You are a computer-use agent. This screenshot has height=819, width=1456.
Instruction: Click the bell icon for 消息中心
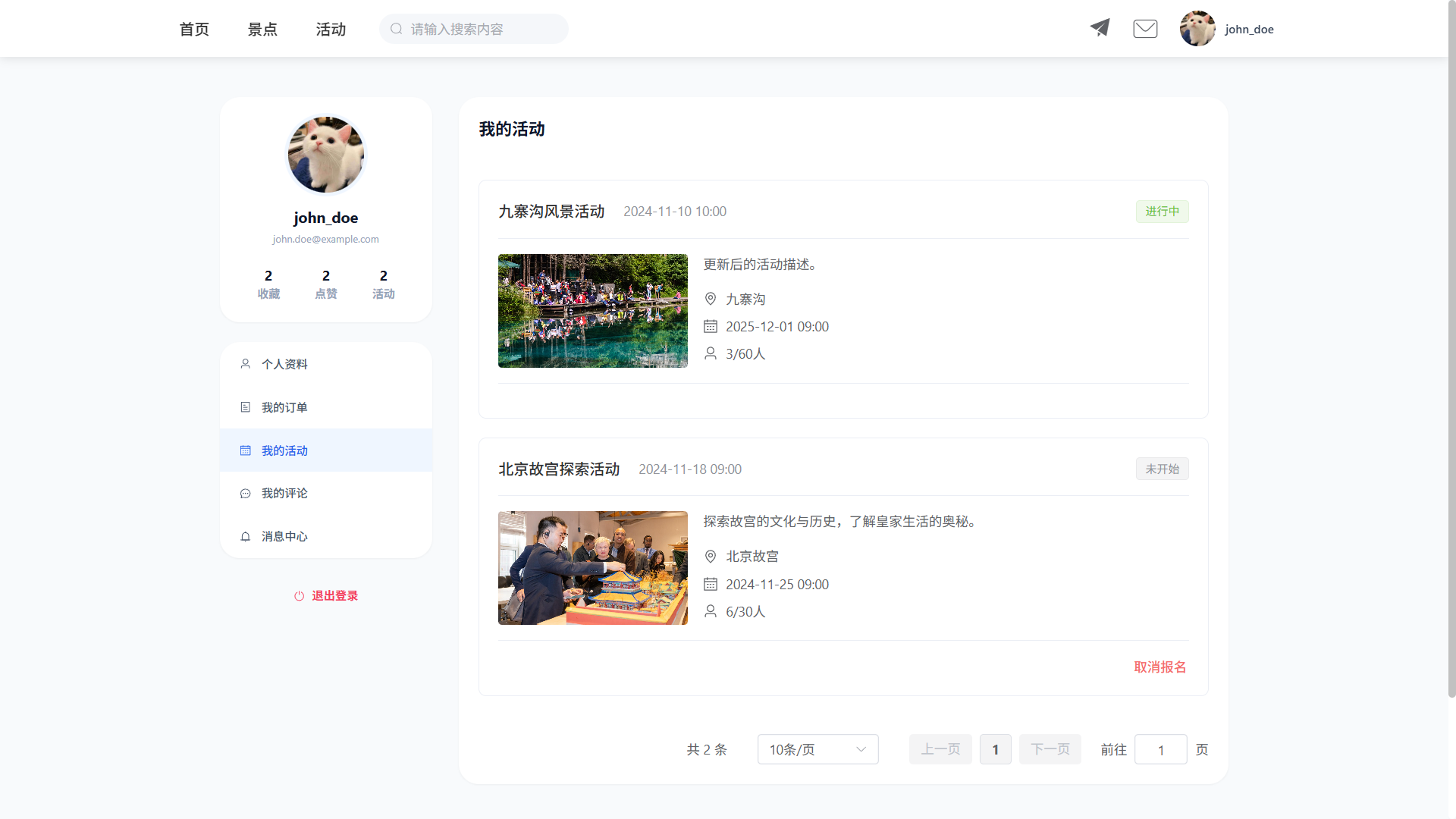point(245,537)
